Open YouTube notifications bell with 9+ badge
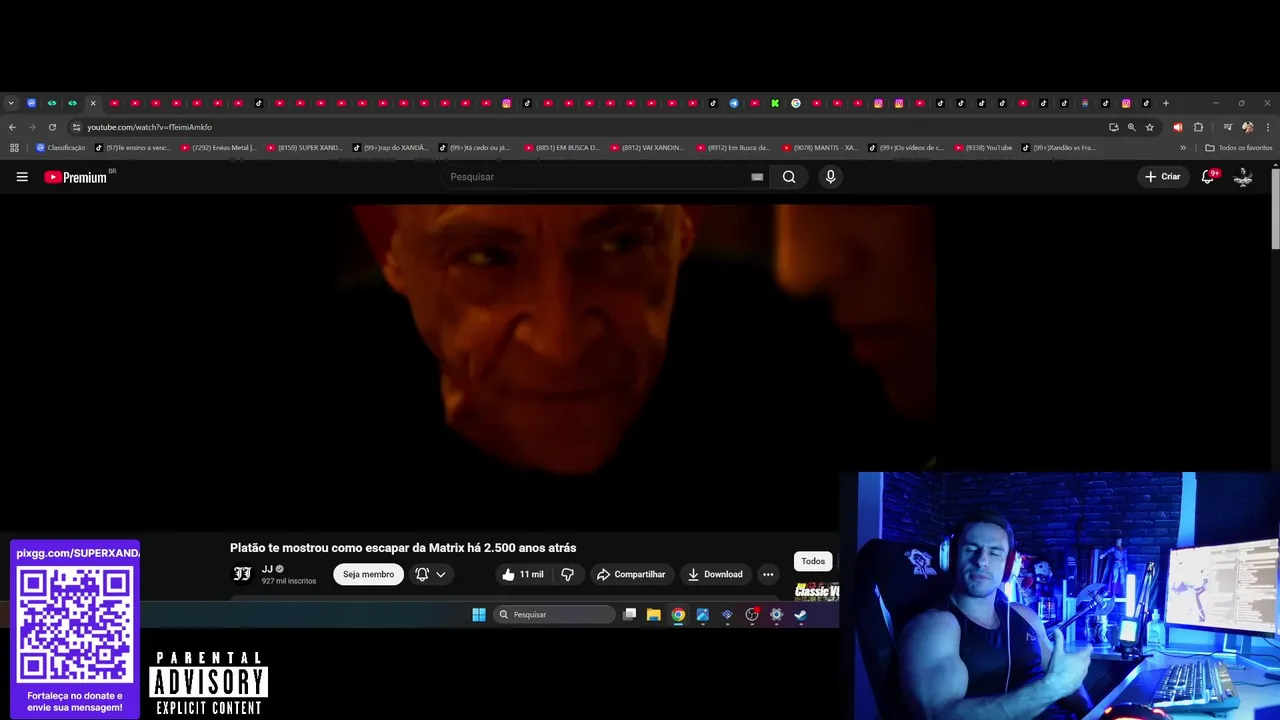 [x=1208, y=177]
